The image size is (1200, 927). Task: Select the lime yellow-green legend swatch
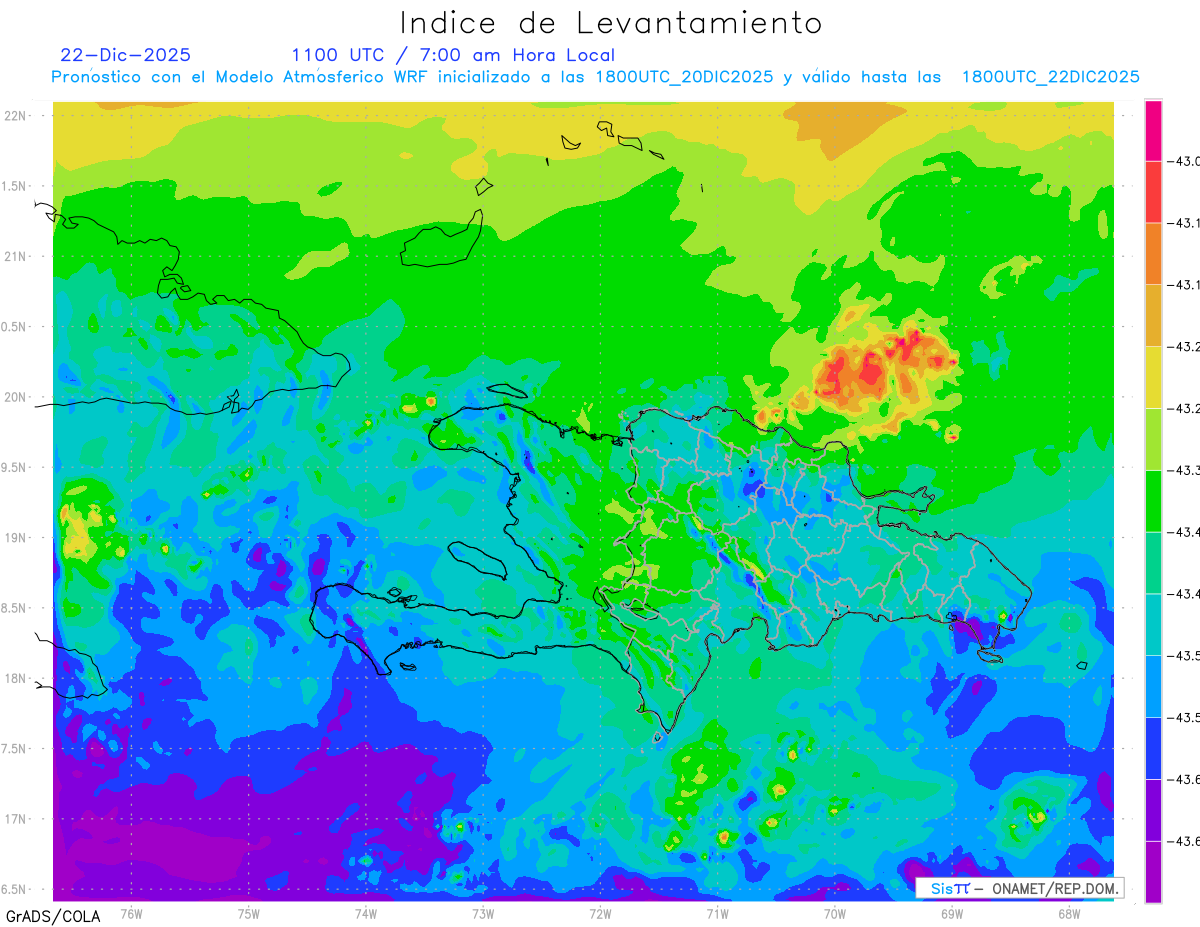(x=1153, y=439)
